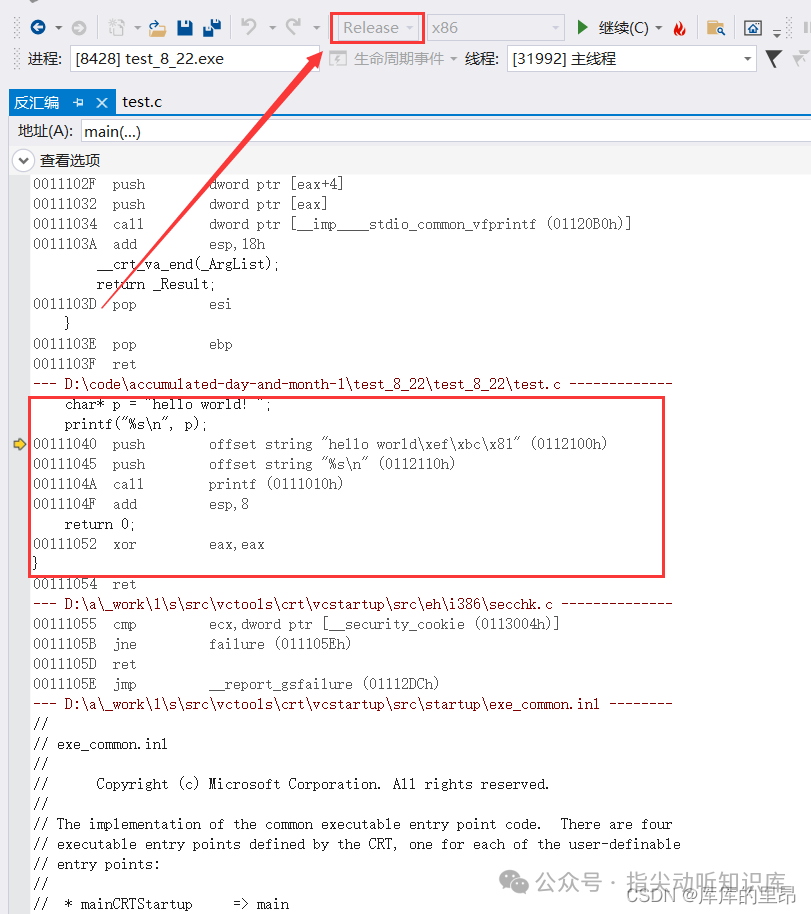
Task: Click the Redo arrow icon
Action: click(293, 27)
